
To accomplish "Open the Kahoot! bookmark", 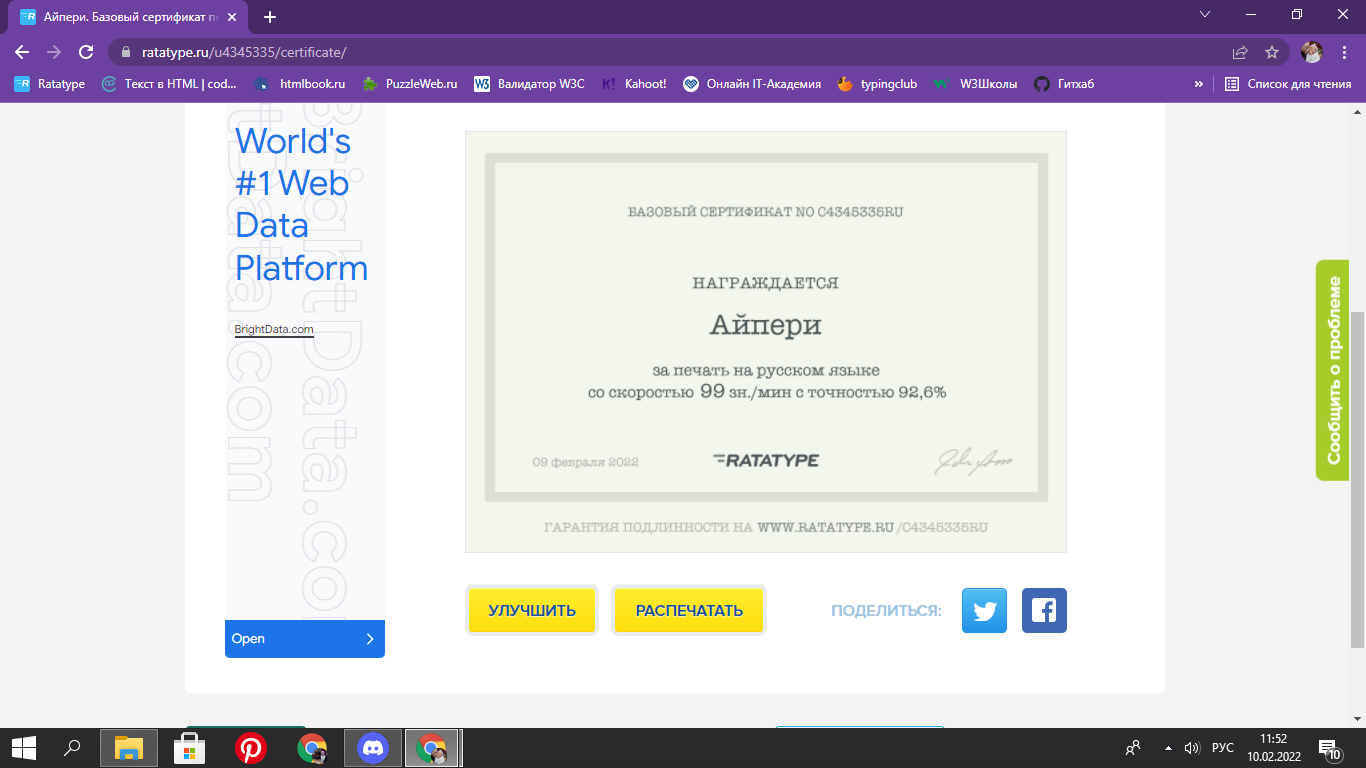I will tap(634, 84).
